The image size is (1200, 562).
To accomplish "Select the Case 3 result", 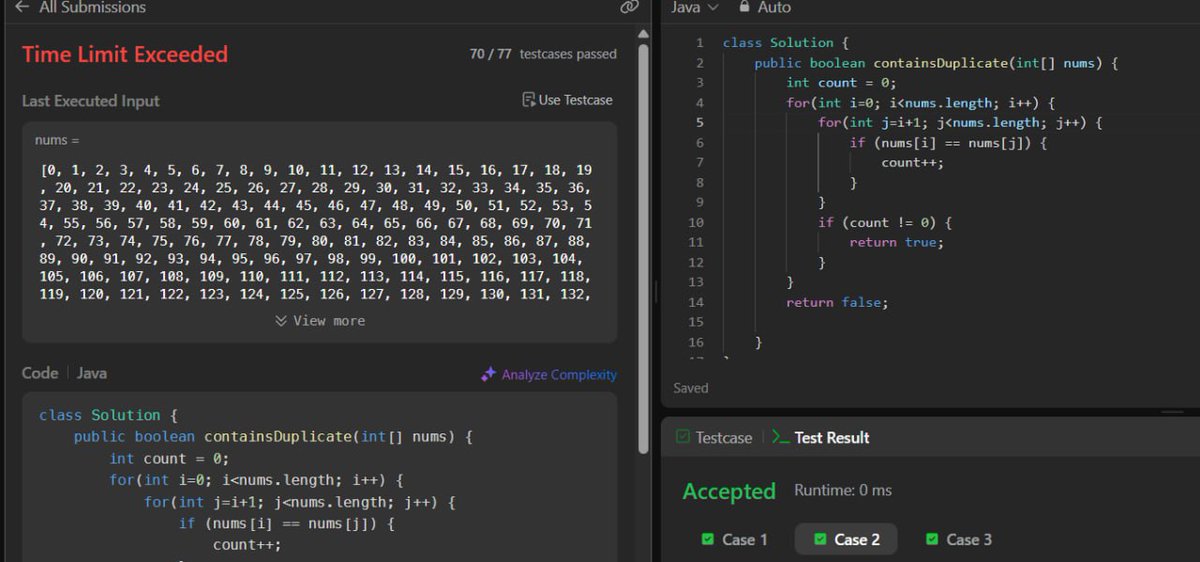I will point(958,539).
